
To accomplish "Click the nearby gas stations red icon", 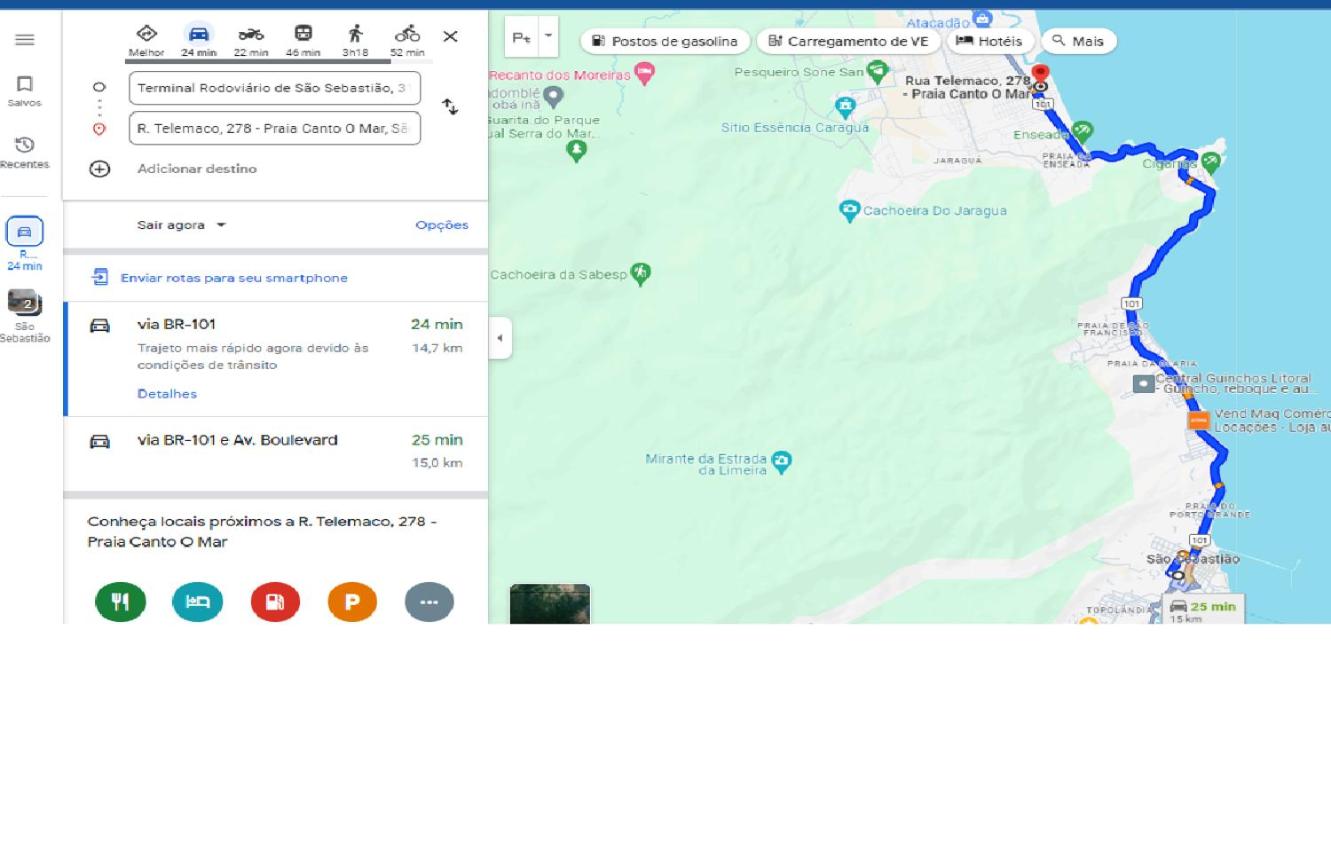I will pos(275,602).
